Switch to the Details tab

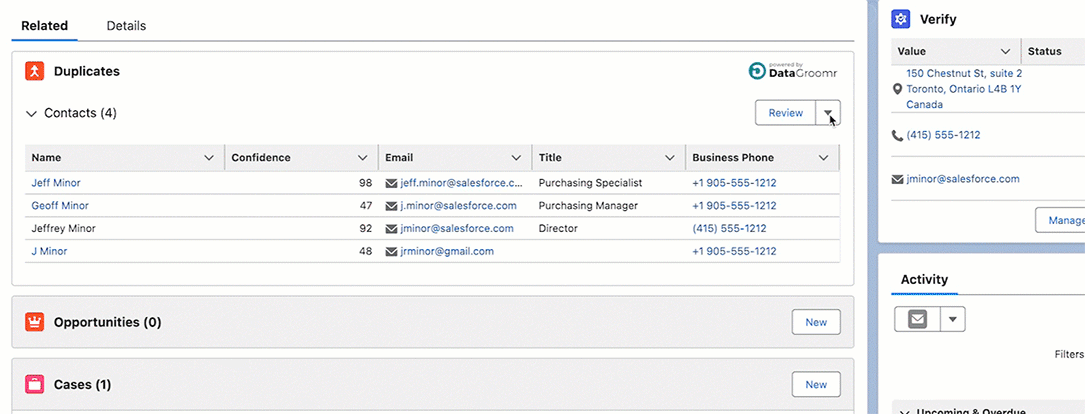126,26
